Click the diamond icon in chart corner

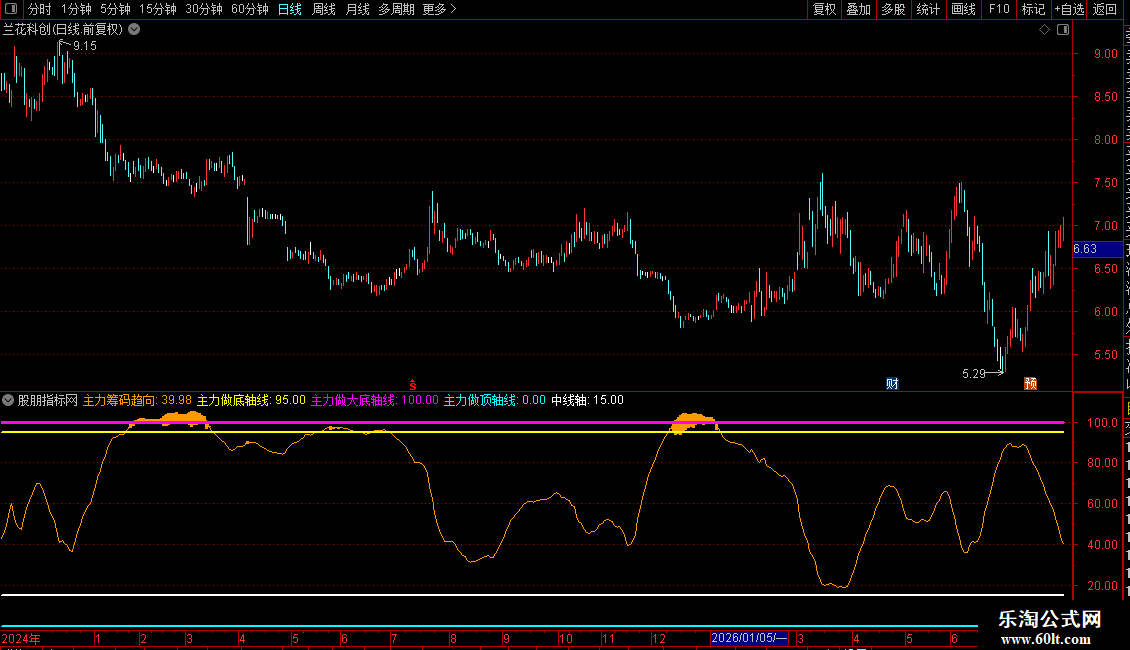coord(1044,30)
